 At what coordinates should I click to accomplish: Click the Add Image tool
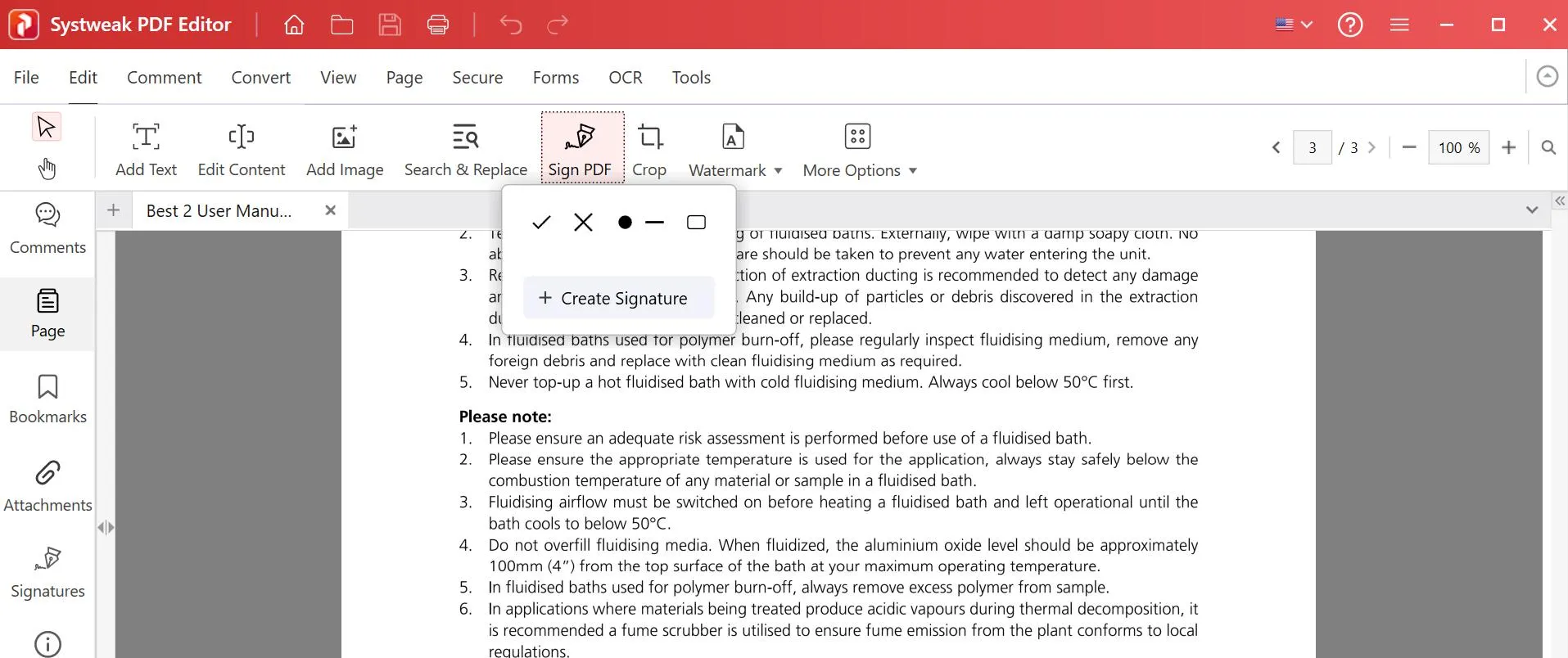point(345,150)
